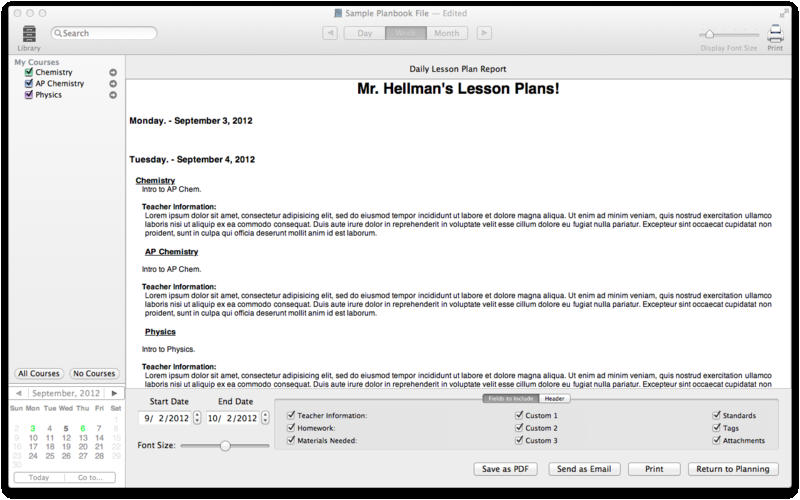Click the circle button beside Chemistry course
This screenshot has height=500, width=800.
[x=113, y=72]
